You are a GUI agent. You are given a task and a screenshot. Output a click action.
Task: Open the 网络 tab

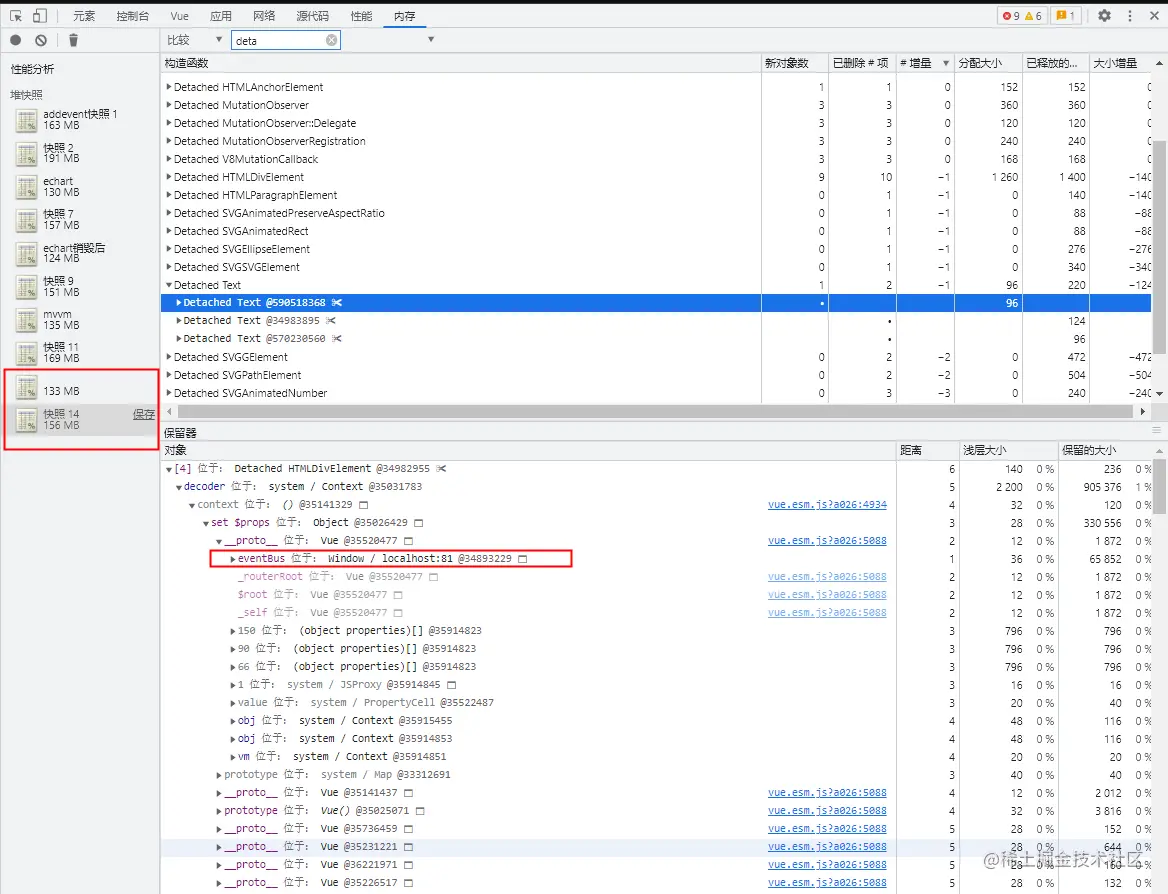tap(264, 16)
